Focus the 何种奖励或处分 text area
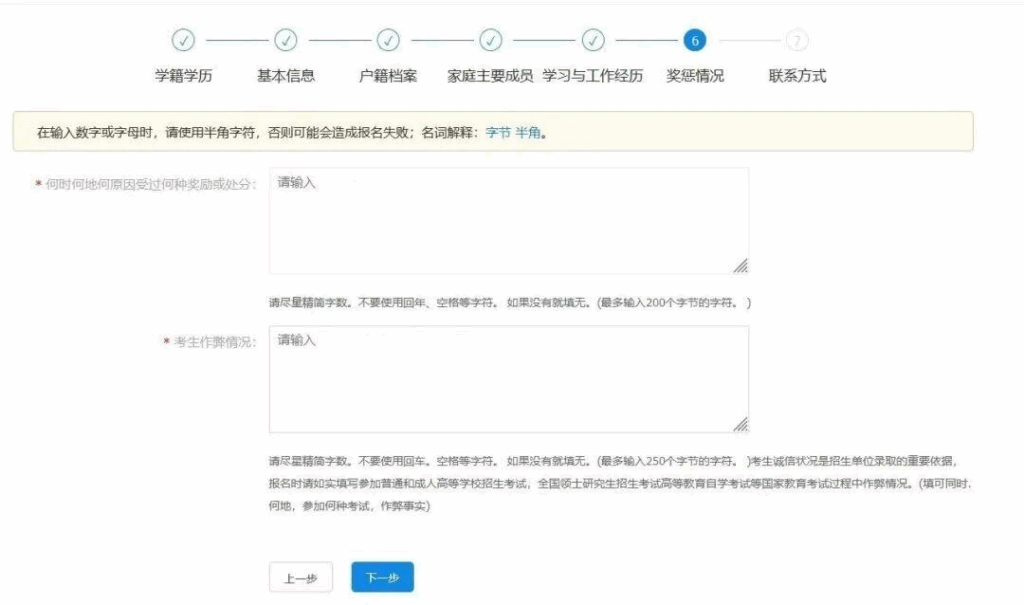The image size is (1024, 605). (x=508, y=220)
